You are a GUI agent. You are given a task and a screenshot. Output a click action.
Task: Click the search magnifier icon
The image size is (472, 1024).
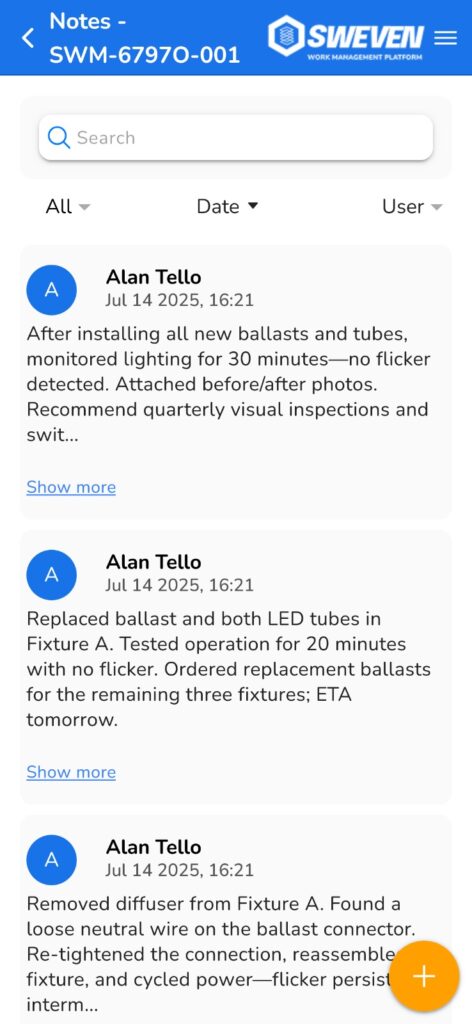point(59,138)
